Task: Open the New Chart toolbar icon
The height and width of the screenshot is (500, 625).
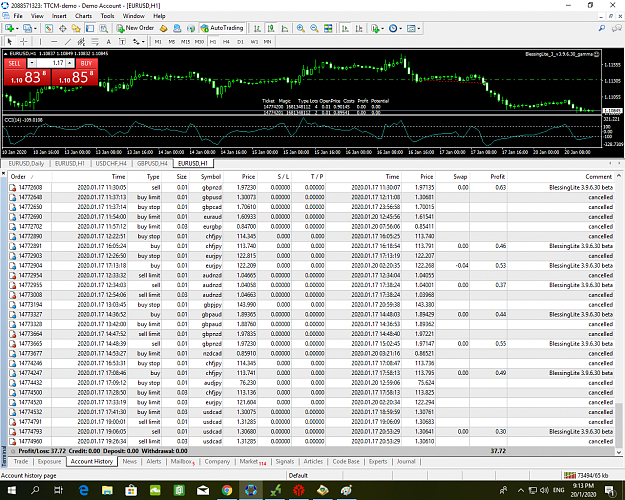Action: 9,28
